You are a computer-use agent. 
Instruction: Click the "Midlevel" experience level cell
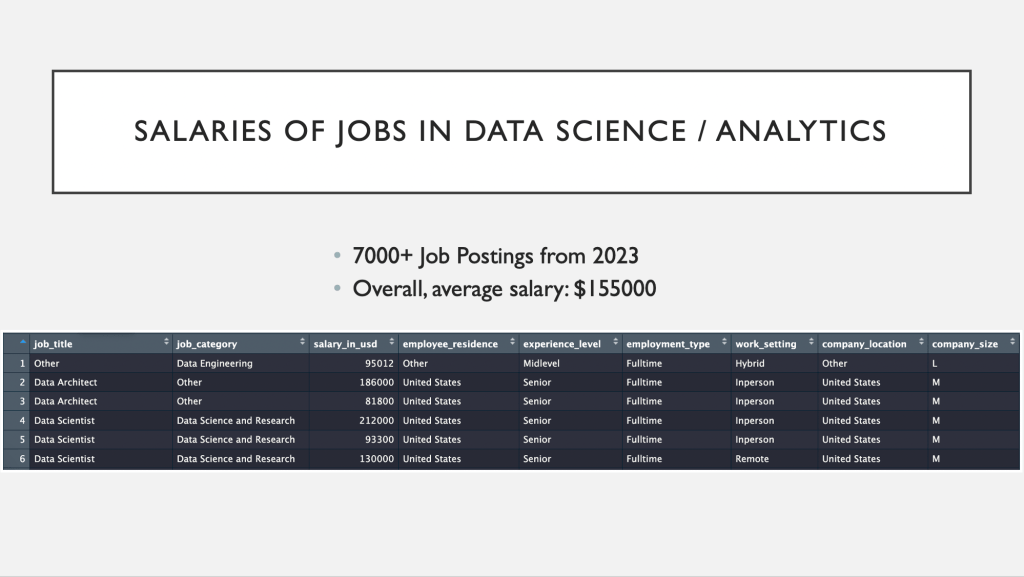(x=541, y=364)
